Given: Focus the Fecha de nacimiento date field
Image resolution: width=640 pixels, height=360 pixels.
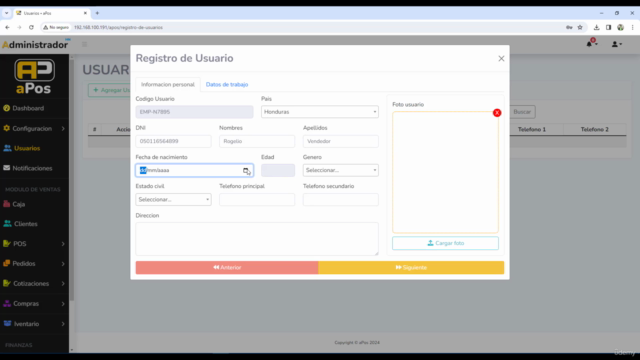Looking at the screenshot, I should 194,170.
